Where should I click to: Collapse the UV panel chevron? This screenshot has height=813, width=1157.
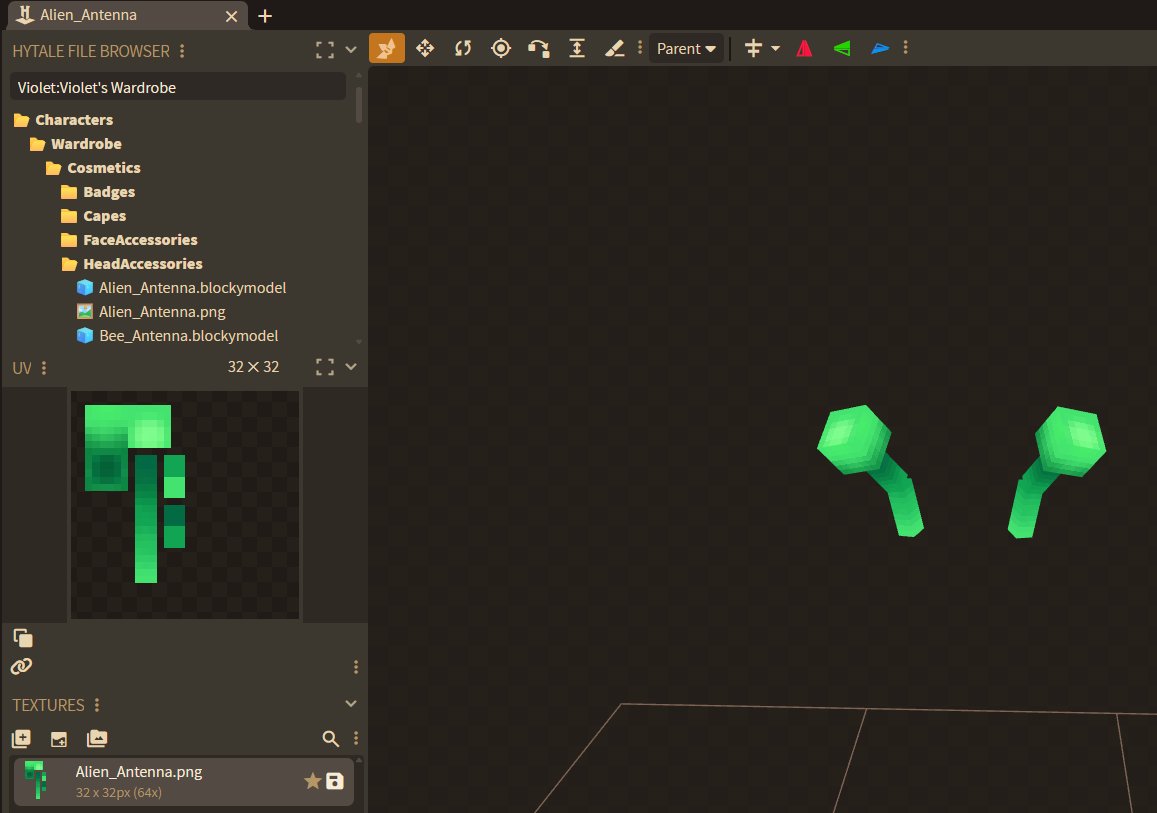pyautogui.click(x=351, y=367)
